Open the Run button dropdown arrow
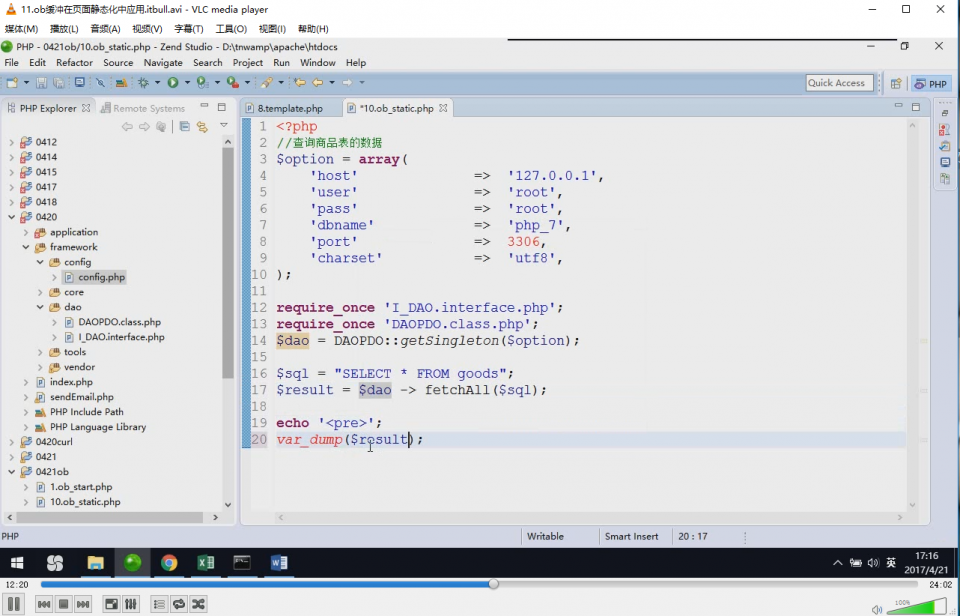Image resolution: width=960 pixels, height=616 pixels. click(187, 83)
